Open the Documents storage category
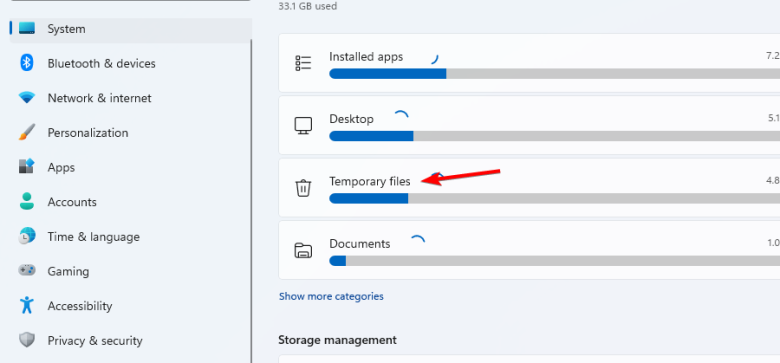The width and height of the screenshot is (780, 363). click(529, 250)
